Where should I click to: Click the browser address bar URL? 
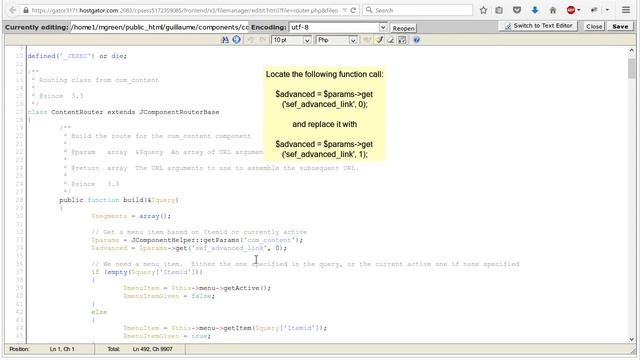[x=184, y=10]
